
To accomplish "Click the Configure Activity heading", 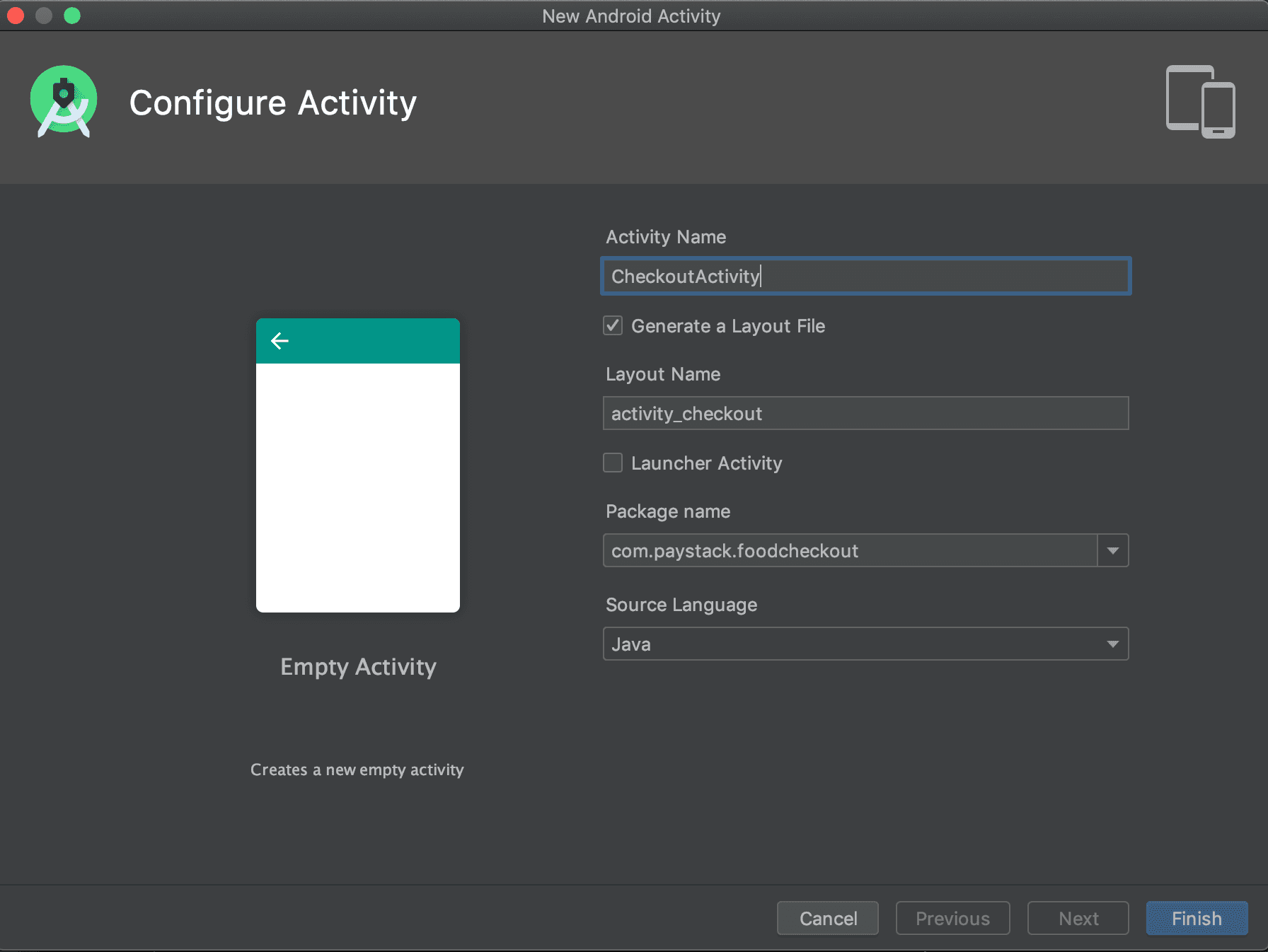I will [x=273, y=103].
